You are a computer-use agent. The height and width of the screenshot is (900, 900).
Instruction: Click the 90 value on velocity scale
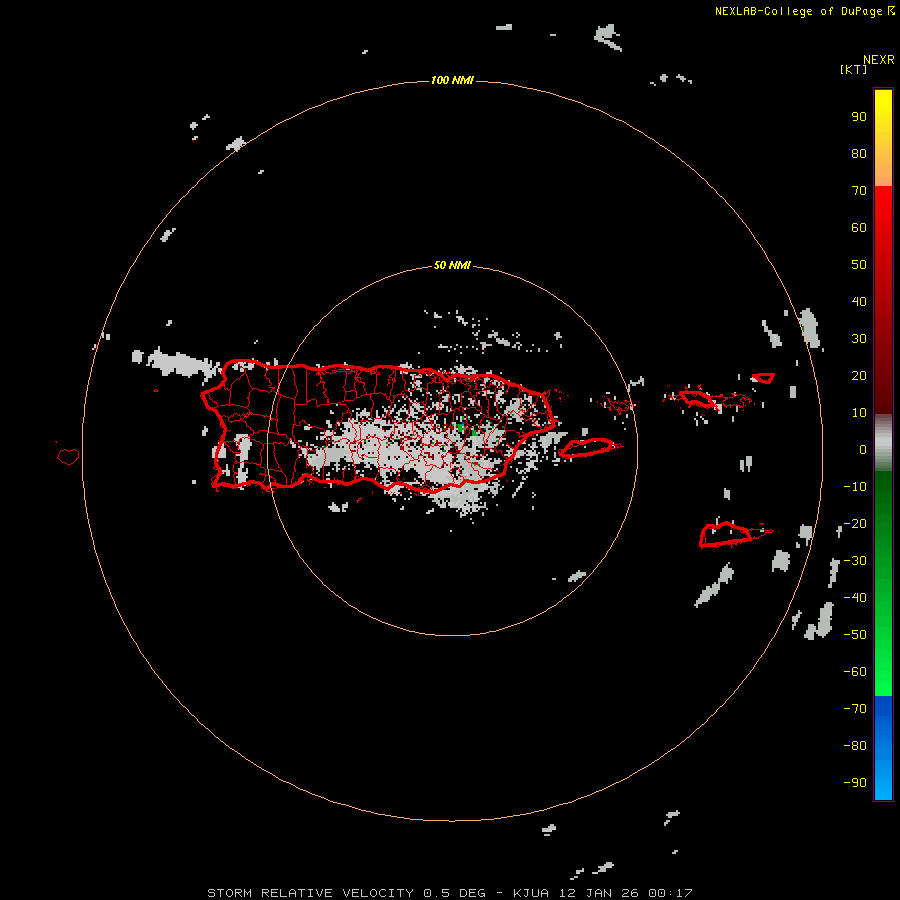pos(859,117)
